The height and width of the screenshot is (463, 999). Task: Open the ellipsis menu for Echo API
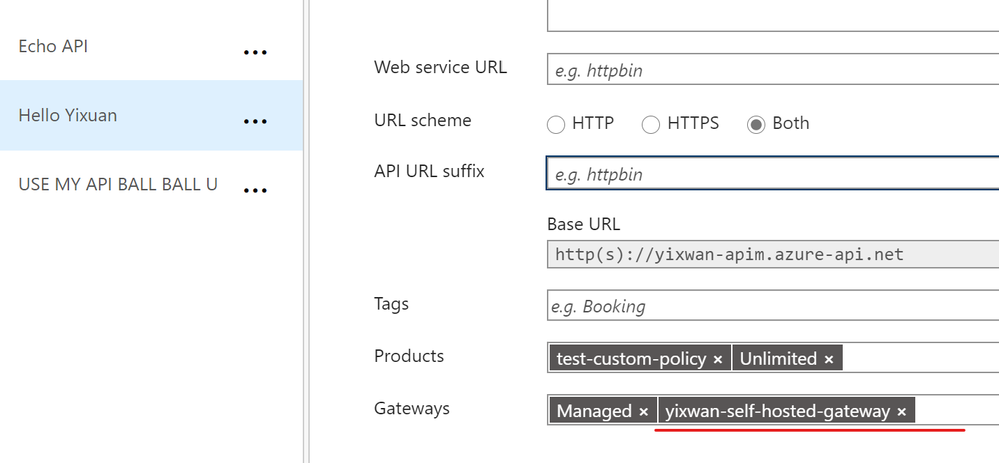click(x=255, y=53)
